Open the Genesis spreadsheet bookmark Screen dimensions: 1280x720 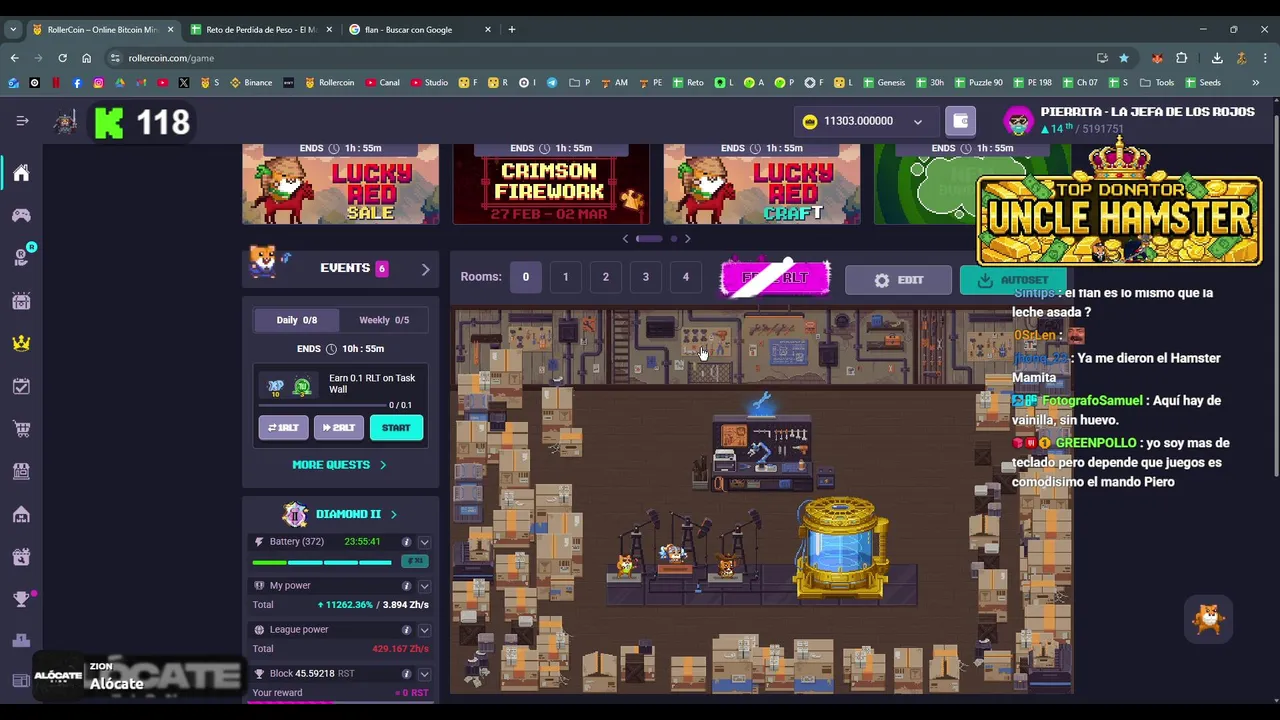883,83
